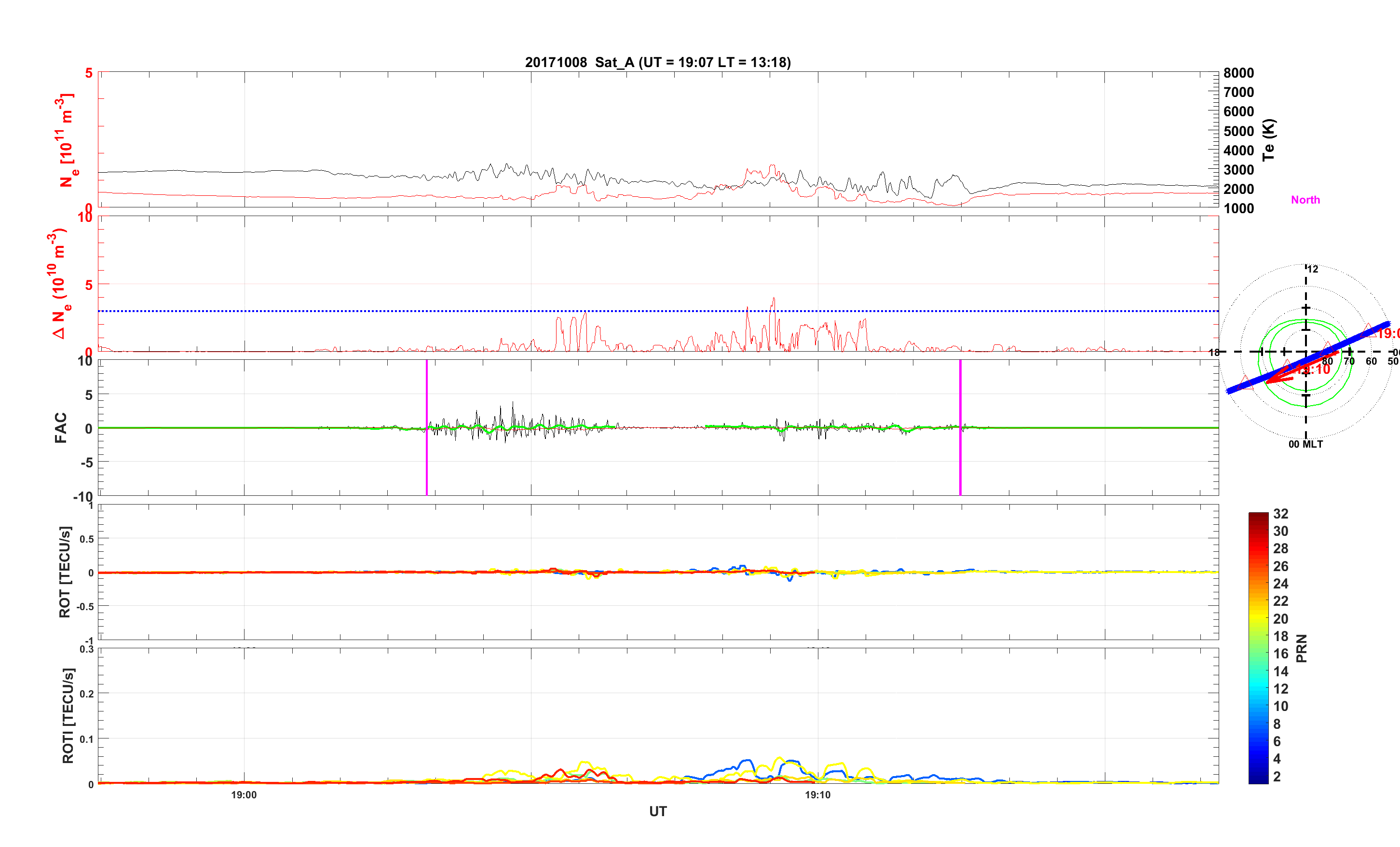Click the 'Te (K)' right axis label
Image resolution: width=1400 pixels, height=847 pixels.
click(x=1268, y=140)
